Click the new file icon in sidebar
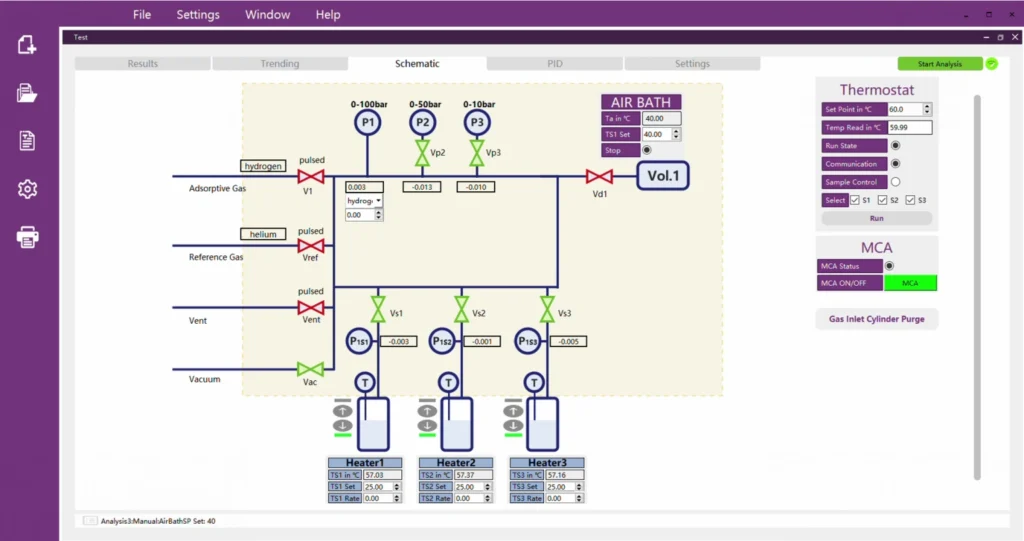1024x541 pixels. point(27,45)
